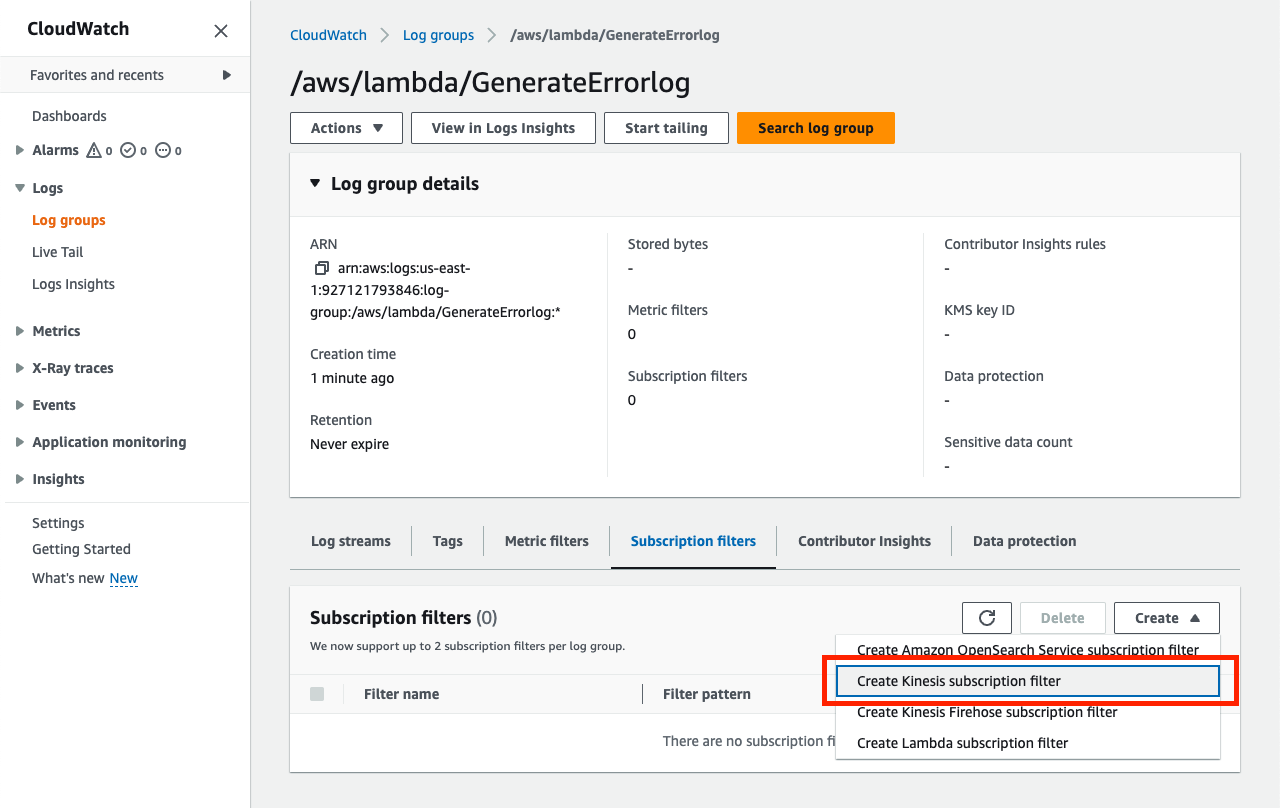
Task: Click the disabled Delete button
Action: [1063, 618]
